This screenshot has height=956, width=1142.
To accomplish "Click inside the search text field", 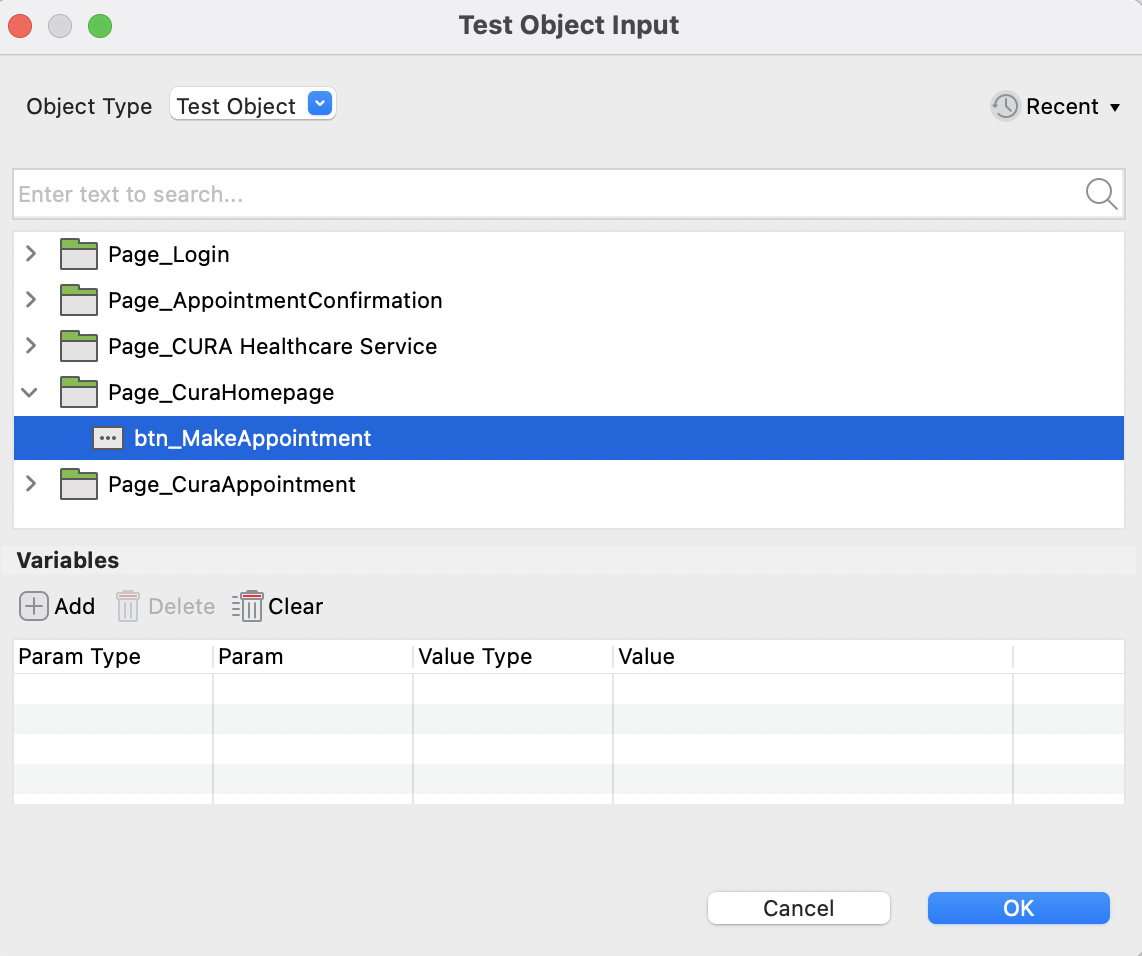I will pos(400,194).
